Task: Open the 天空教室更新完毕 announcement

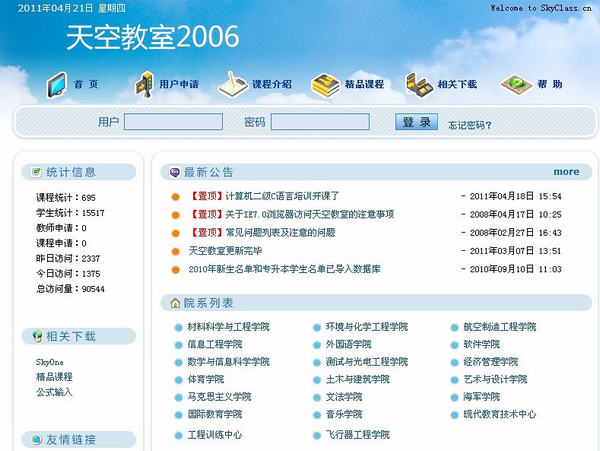Action: [224, 251]
